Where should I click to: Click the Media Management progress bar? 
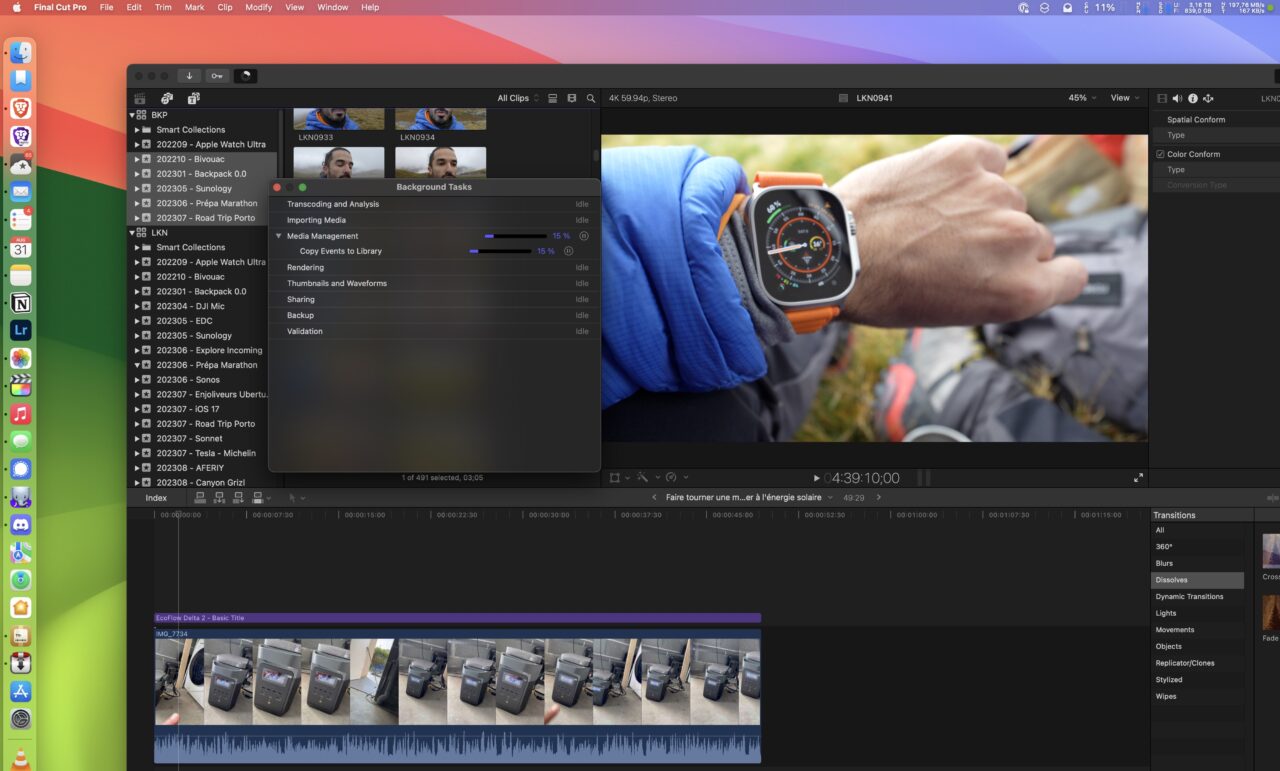click(x=515, y=236)
